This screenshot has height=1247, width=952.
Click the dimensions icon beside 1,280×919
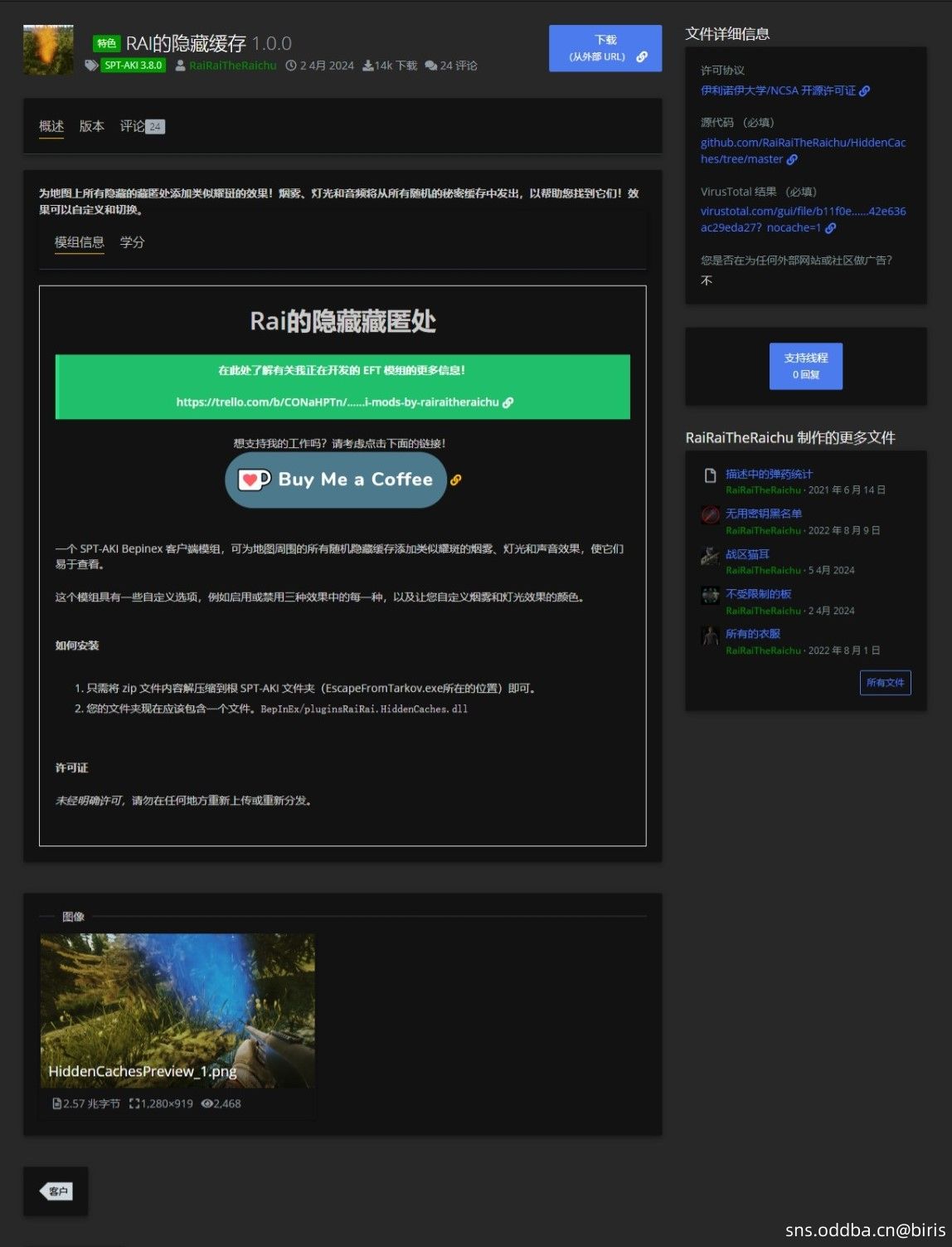click(x=134, y=1103)
